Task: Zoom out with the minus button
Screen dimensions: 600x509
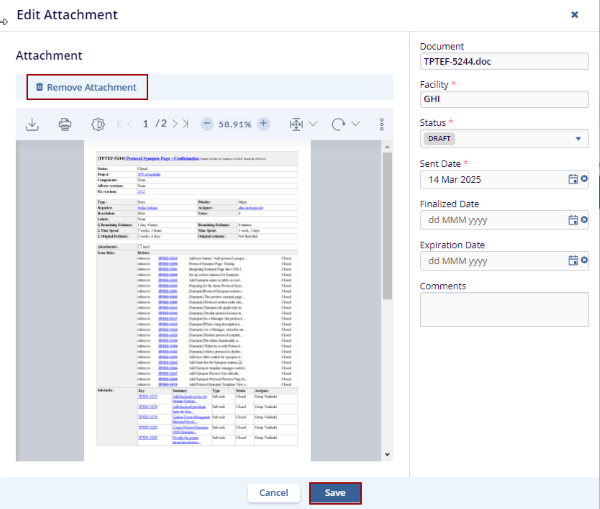Action: coord(207,124)
